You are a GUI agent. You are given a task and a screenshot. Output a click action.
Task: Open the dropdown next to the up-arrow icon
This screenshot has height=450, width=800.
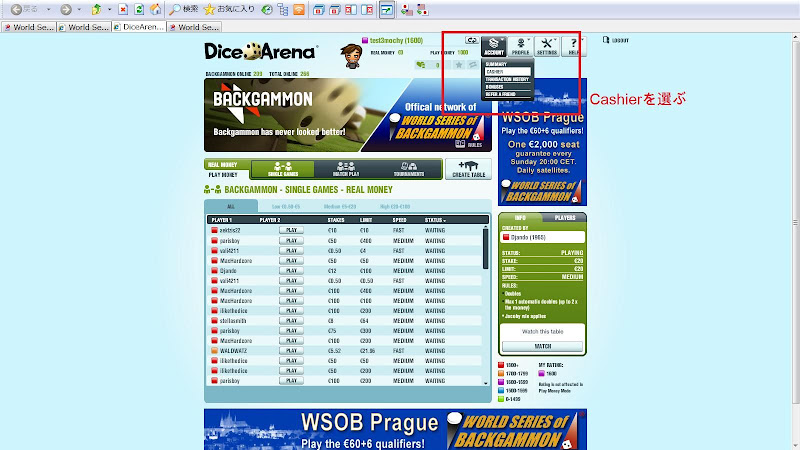coord(109,9)
